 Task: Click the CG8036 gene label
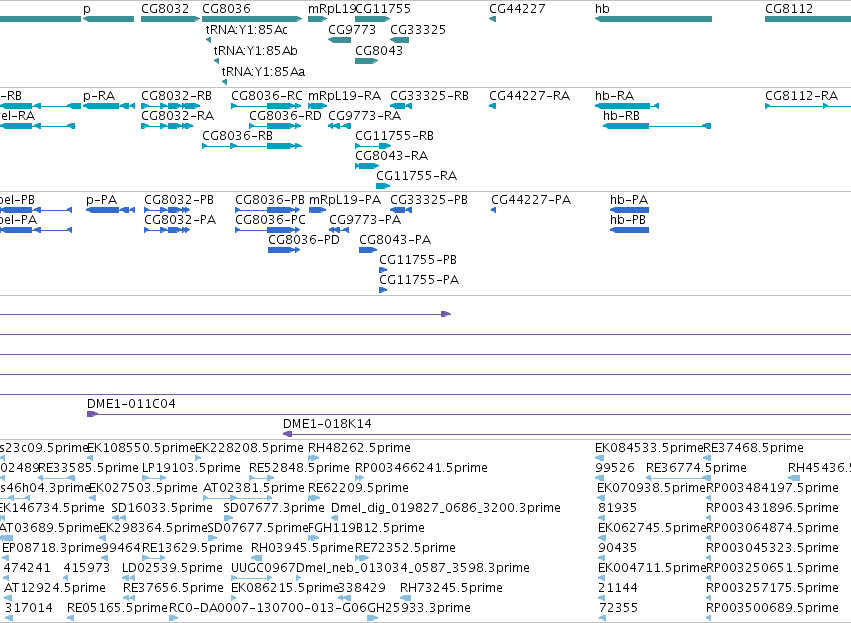coord(226,9)
